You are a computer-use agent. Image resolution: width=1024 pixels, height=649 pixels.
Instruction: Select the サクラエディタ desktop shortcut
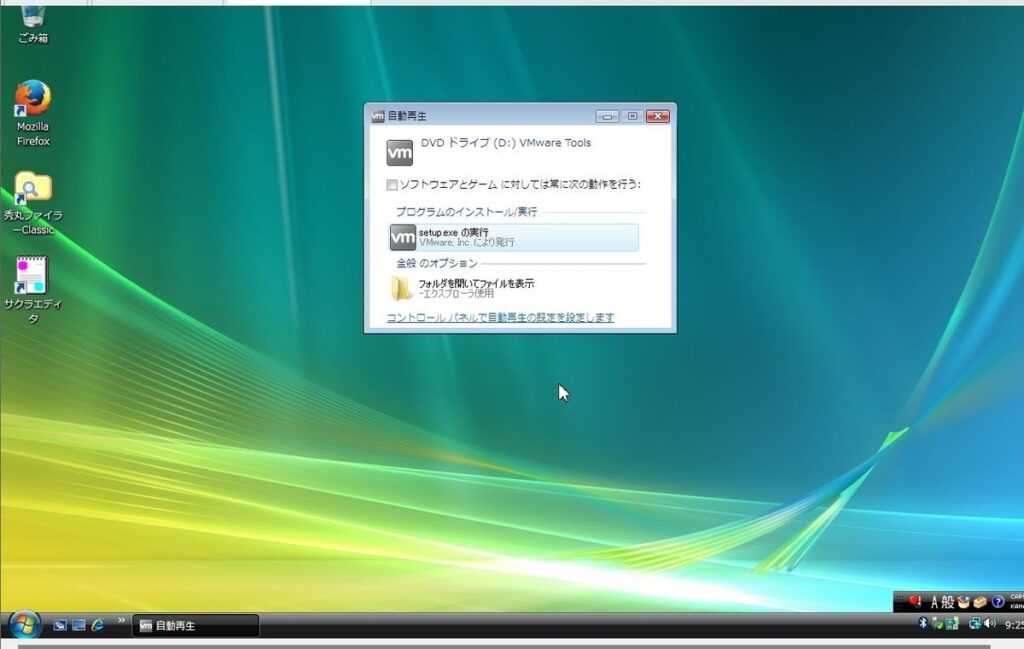click(33, 291)
